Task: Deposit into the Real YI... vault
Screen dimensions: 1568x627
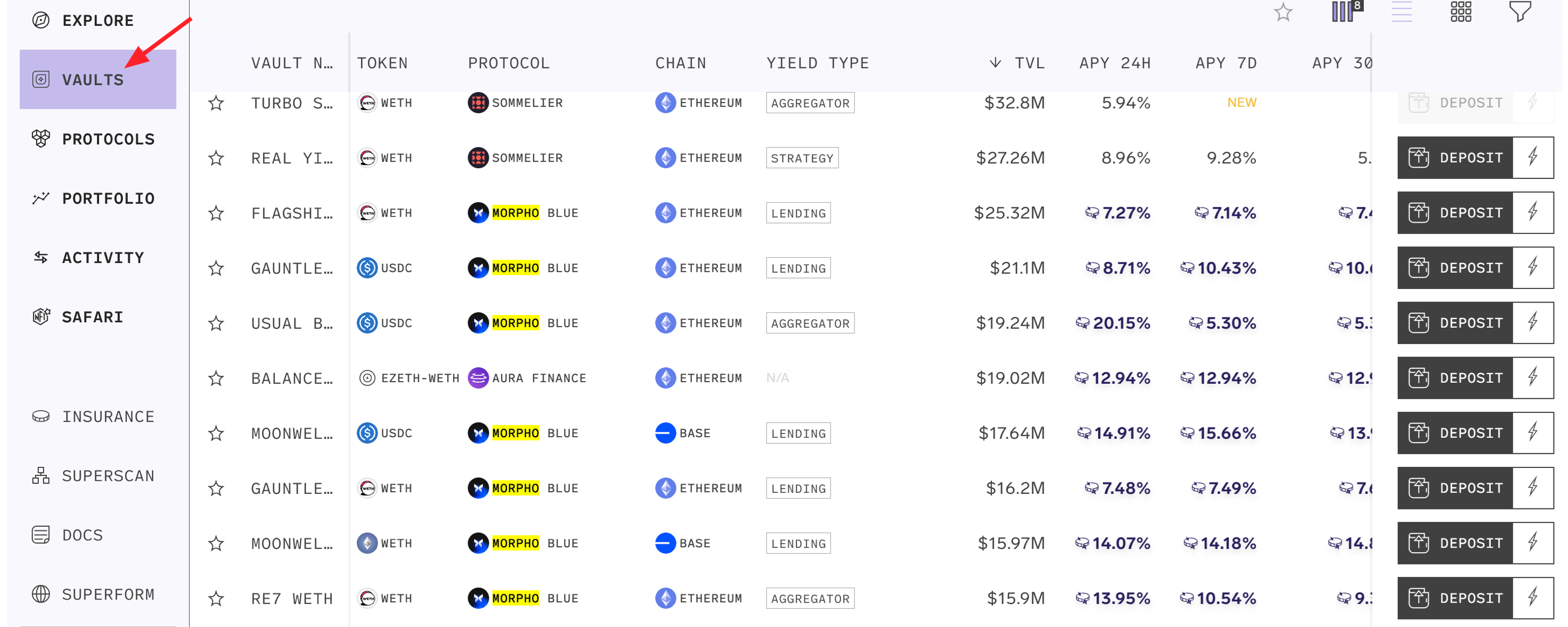Action: (1455, 157)
